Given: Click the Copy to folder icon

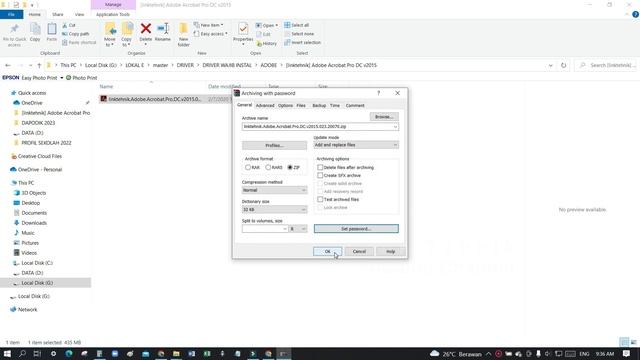Looking at the screenshot, I should (x=127, y=29).
